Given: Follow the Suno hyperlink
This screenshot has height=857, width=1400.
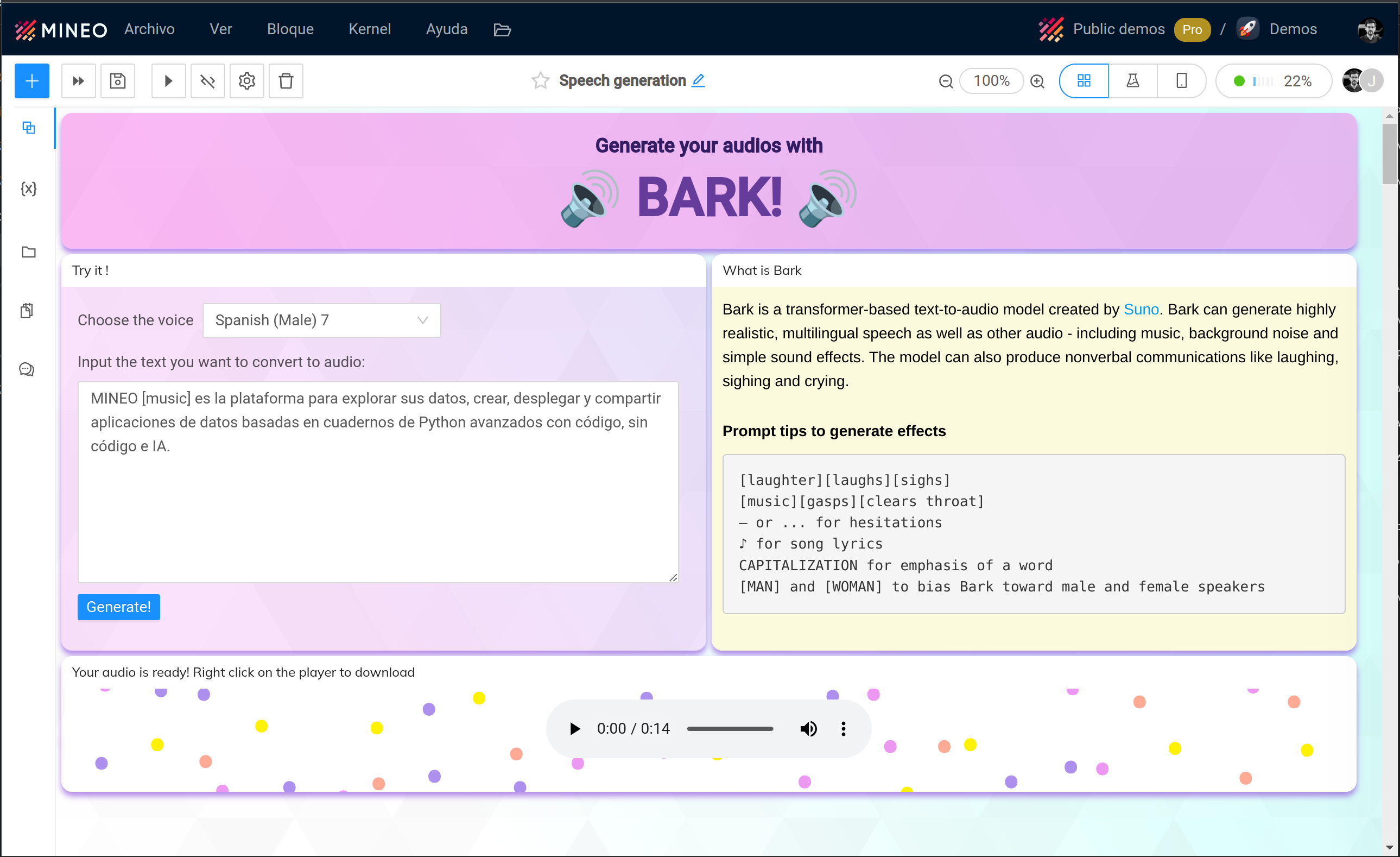Looking at the screenshot, I should 1141,309.
